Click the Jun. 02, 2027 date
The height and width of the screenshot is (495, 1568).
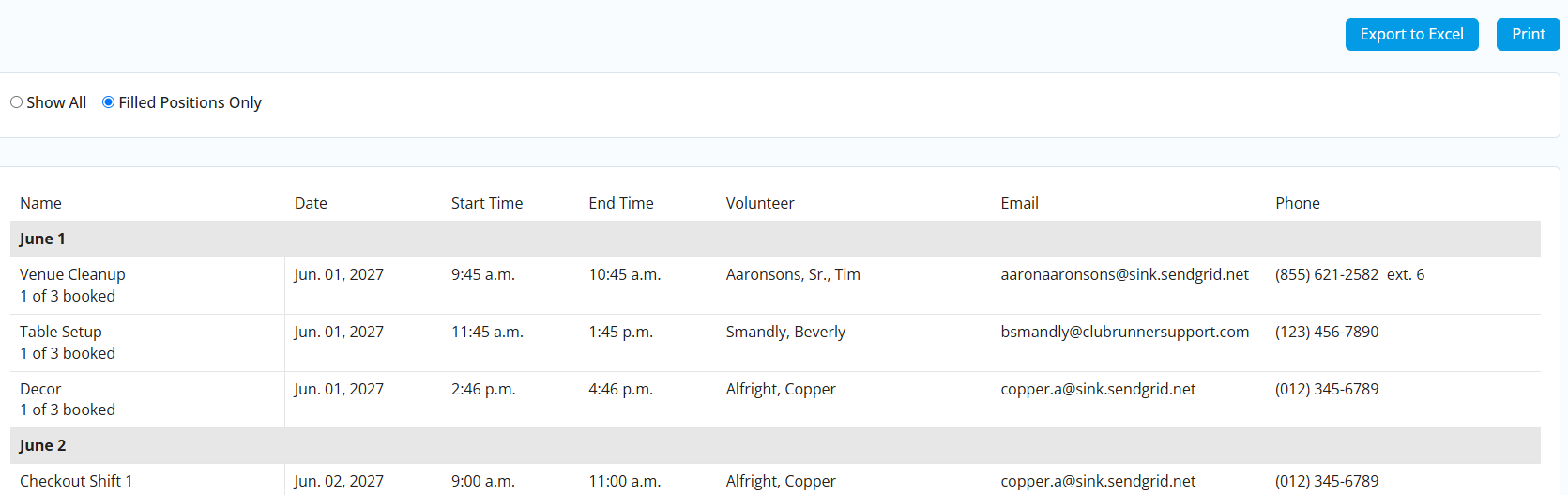339,481
